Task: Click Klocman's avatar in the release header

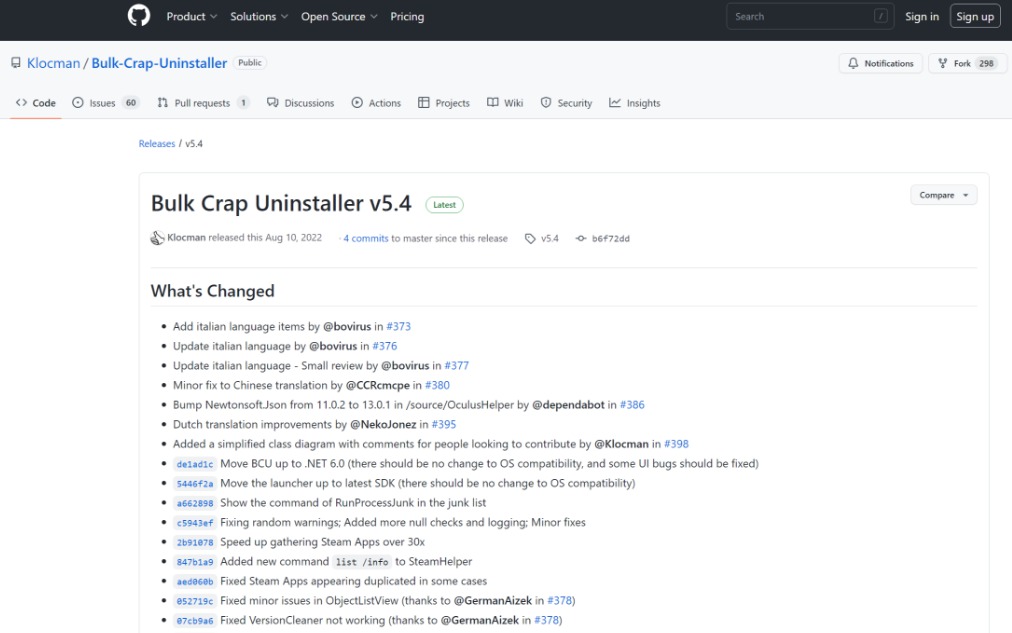Action: pos(157,238)
